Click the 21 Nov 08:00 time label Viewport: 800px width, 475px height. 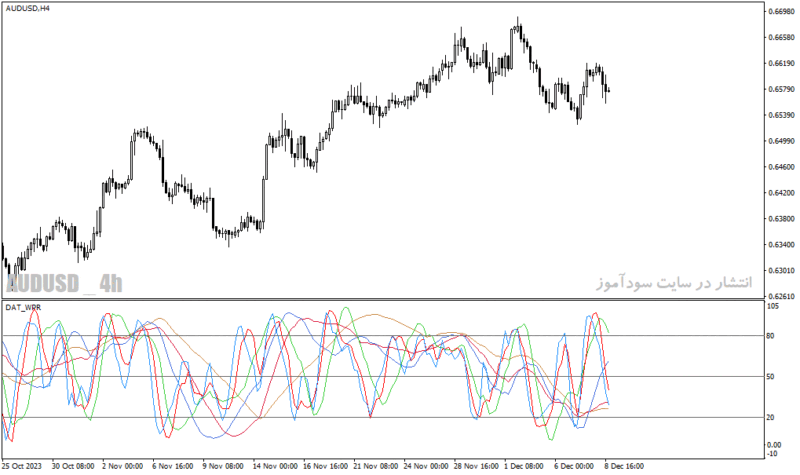pos(376,466)
